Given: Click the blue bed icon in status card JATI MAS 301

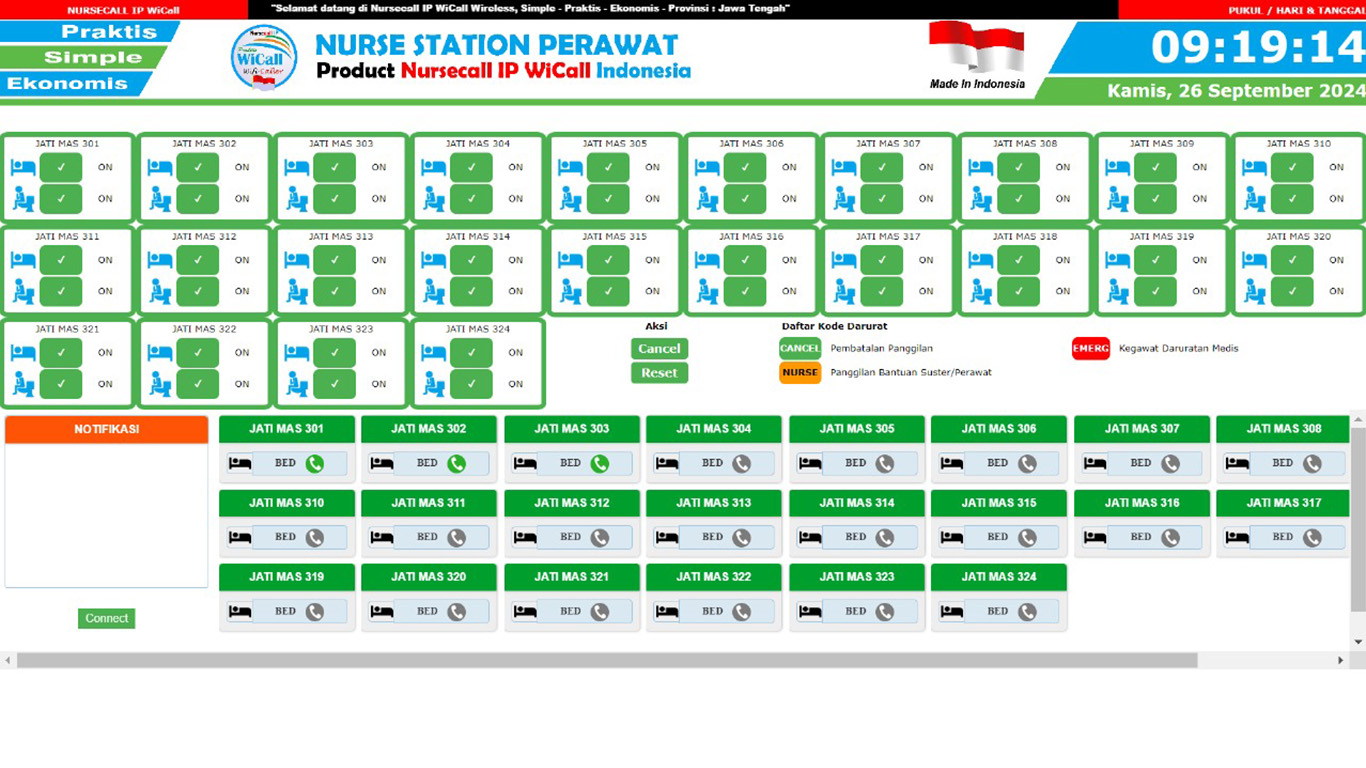Looking at the screenshot, I should pyautogui.click(x=23, y=167).
